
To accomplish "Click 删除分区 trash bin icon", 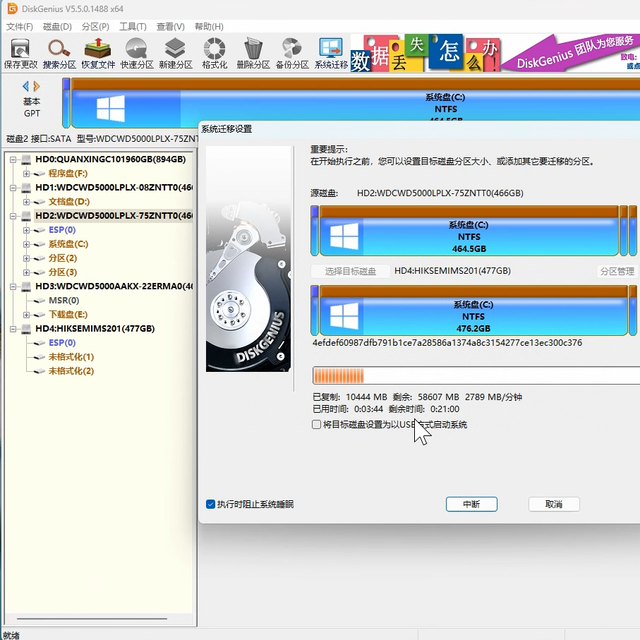I will [253, 53].
